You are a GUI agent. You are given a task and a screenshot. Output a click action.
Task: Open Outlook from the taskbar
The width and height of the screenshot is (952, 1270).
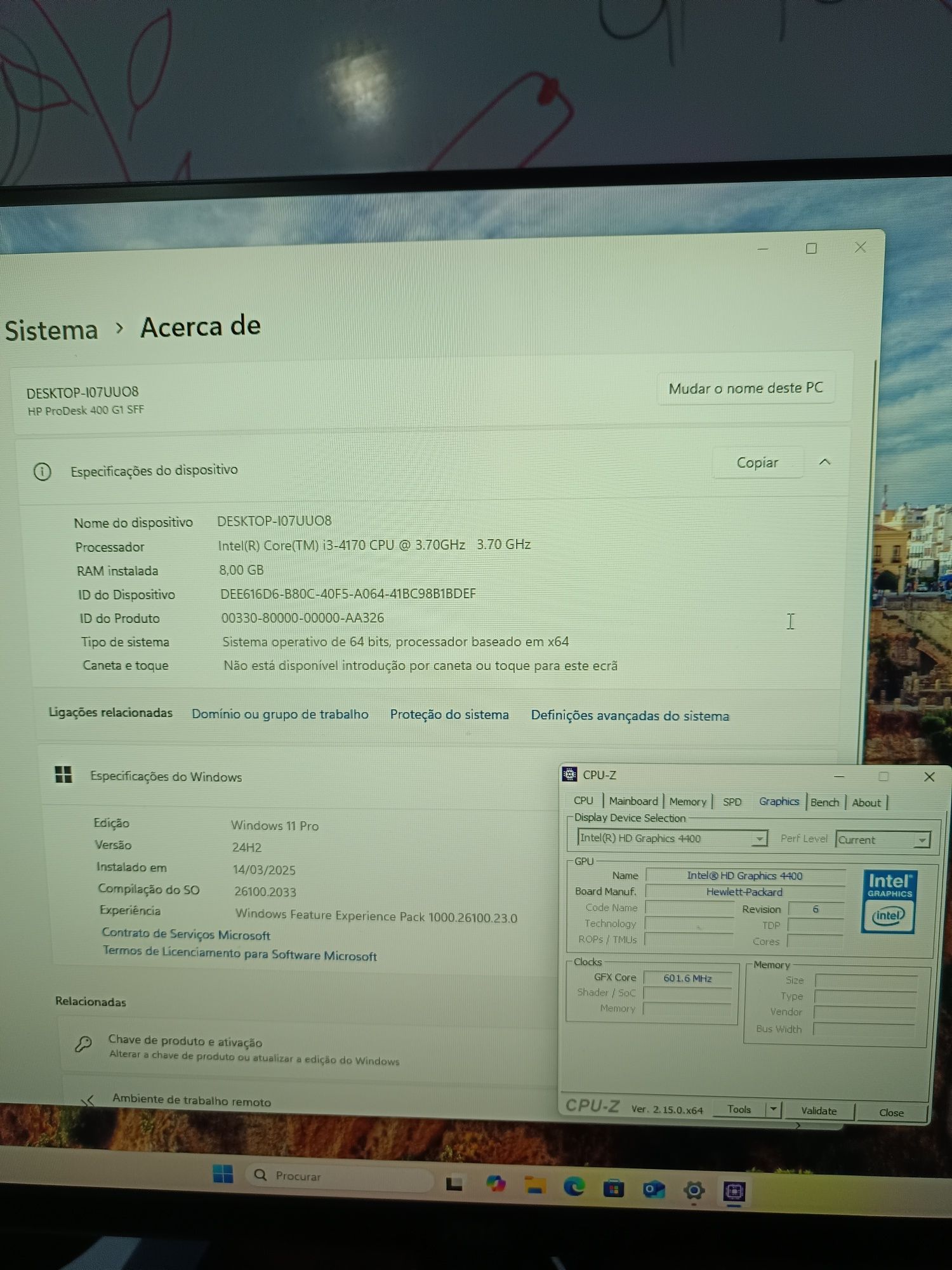point(654,1189)
